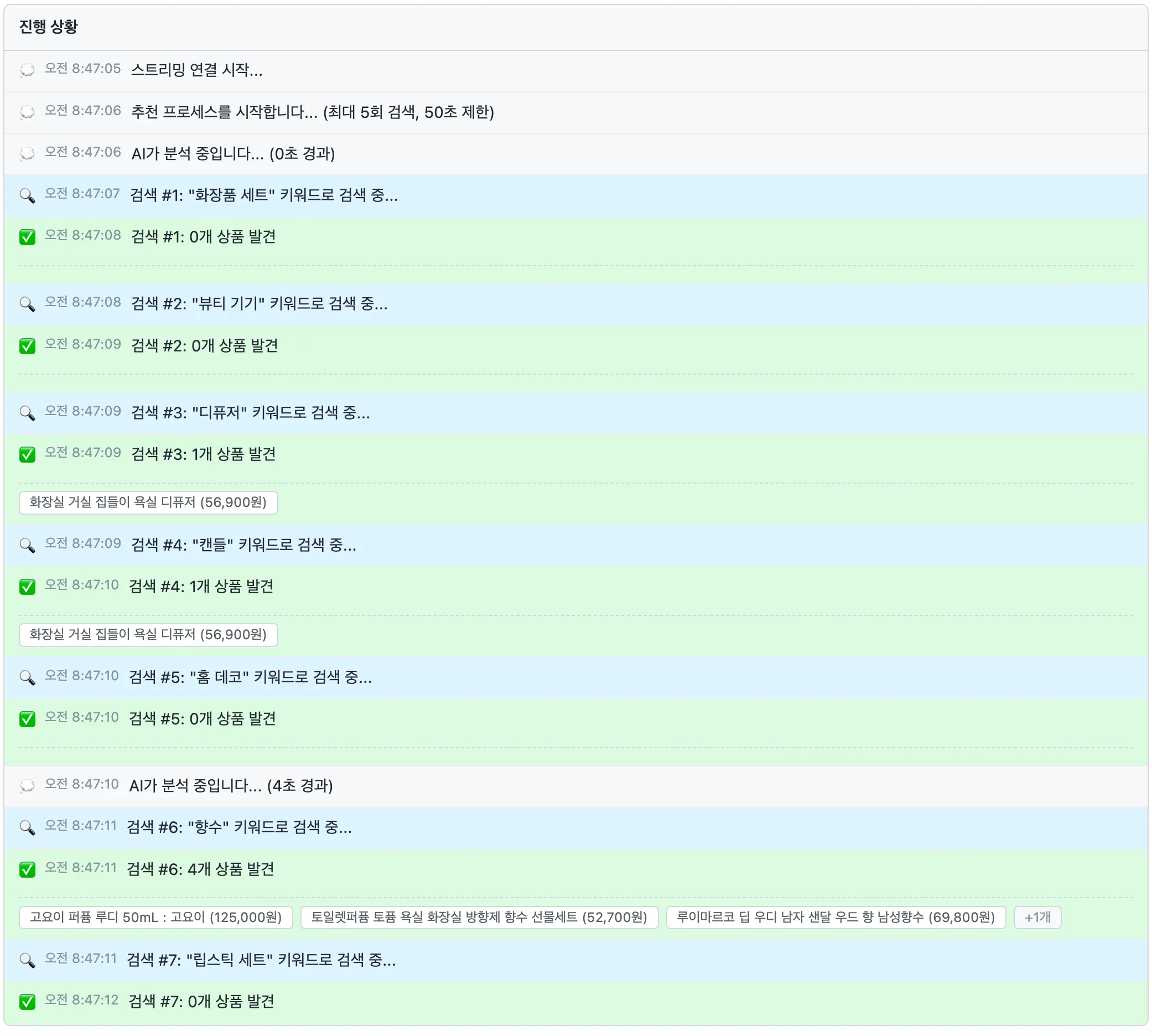The width and height of the screenshot is (1152, 1036).
Task: Open 루이마르코 딥 우디 남성향수 chip
Action: click(836, 918)
